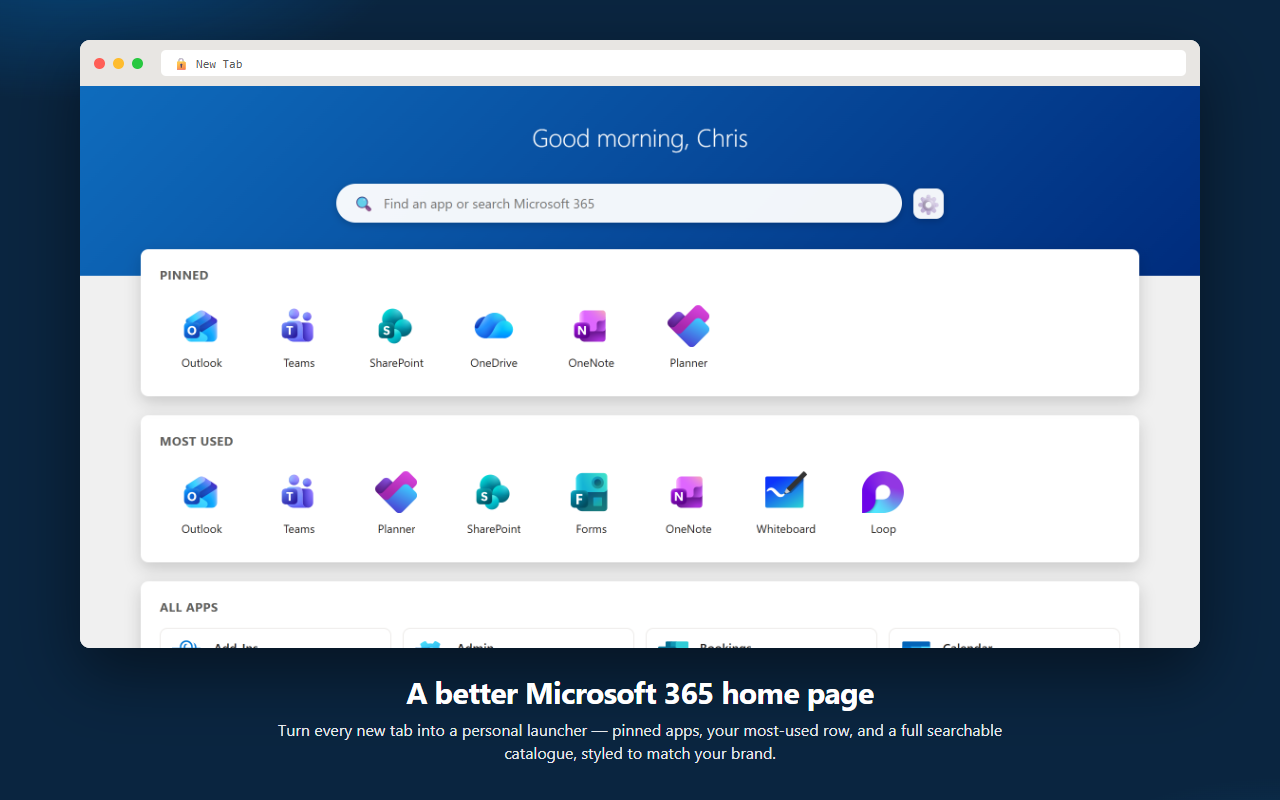Image resolution: width=1280 pixels, height=800 pixels.
Task: Launch the Whiteboard app
Action: tap(786, 503)
